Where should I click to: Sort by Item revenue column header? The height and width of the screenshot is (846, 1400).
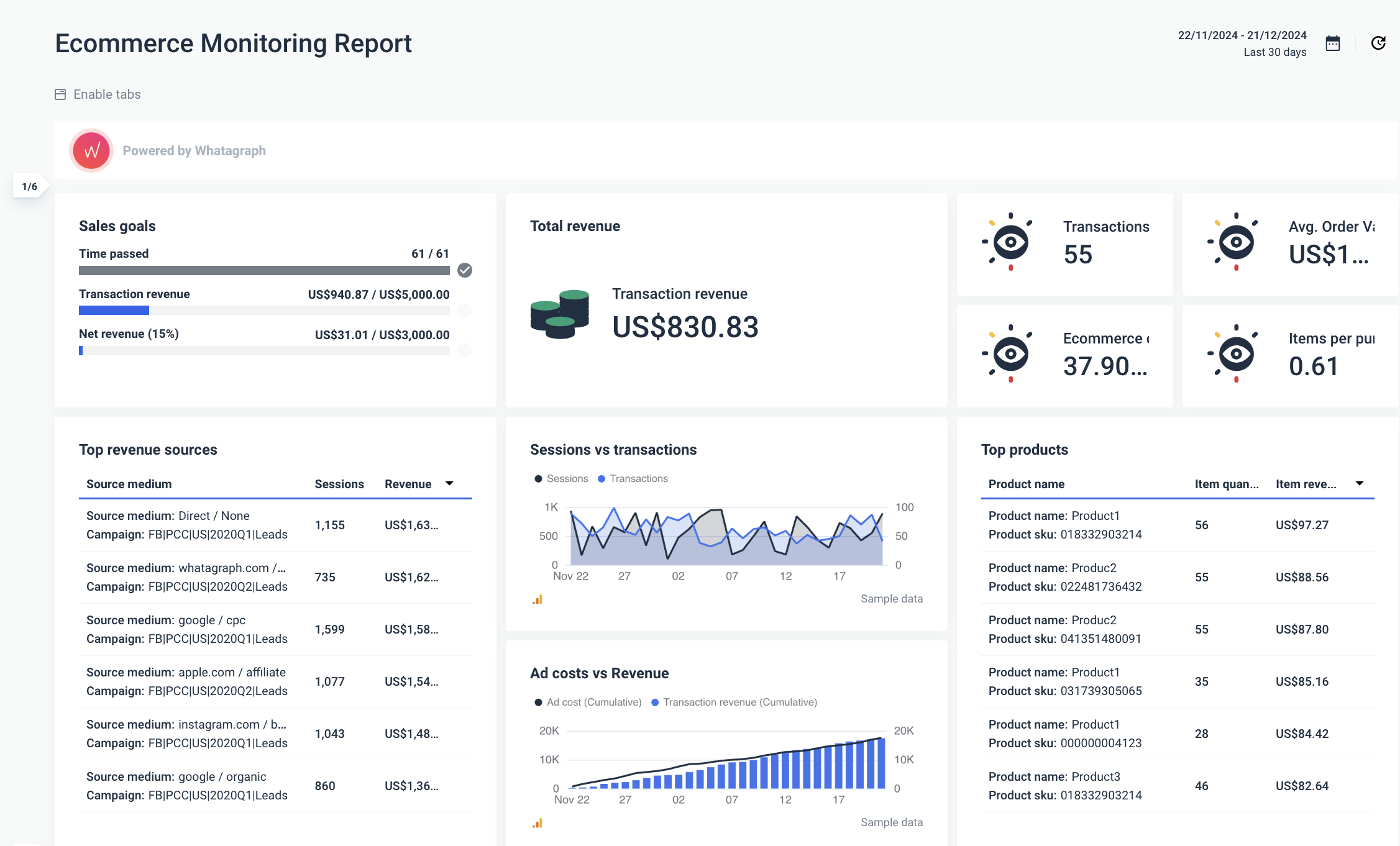click(x=1306, y=484)
